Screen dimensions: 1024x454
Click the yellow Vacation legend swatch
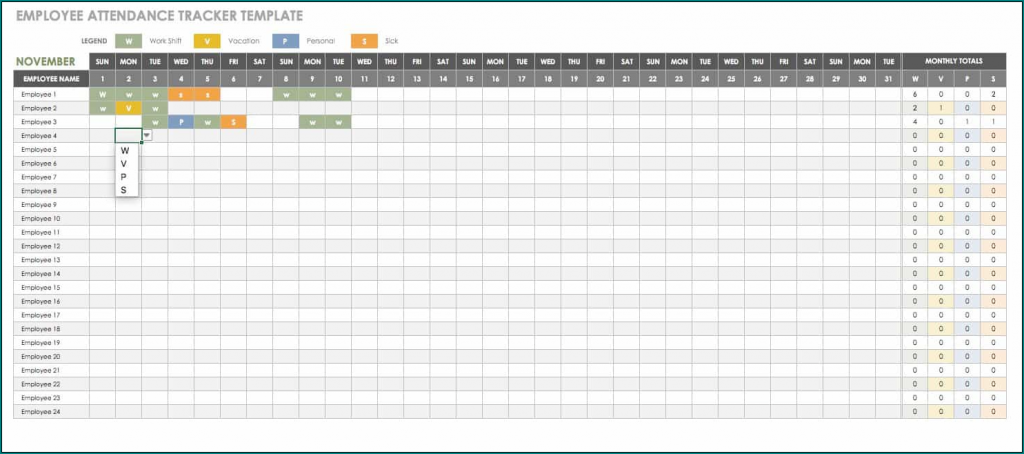click(x=206, y=41)
